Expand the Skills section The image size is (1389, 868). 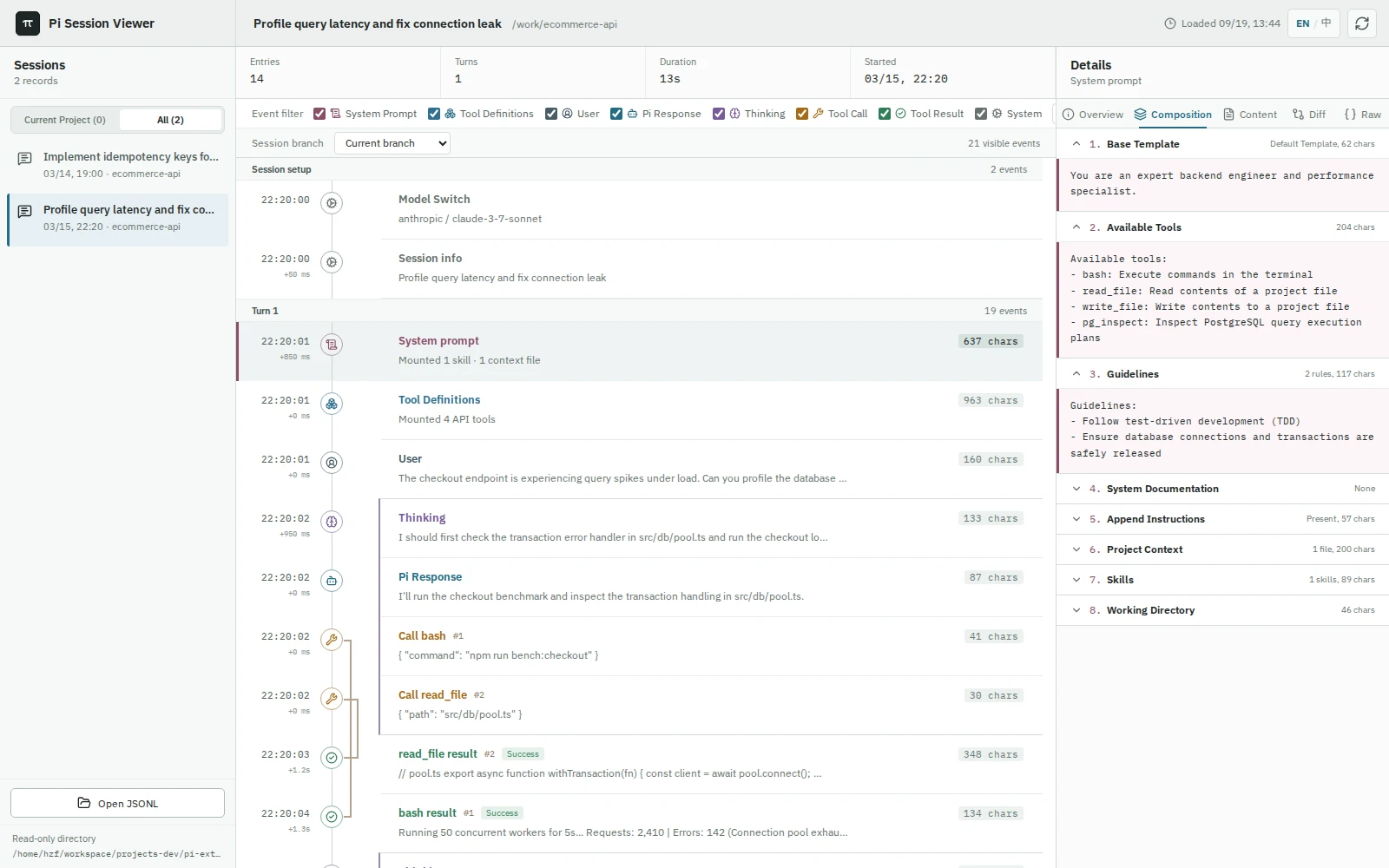(1222, 580)
